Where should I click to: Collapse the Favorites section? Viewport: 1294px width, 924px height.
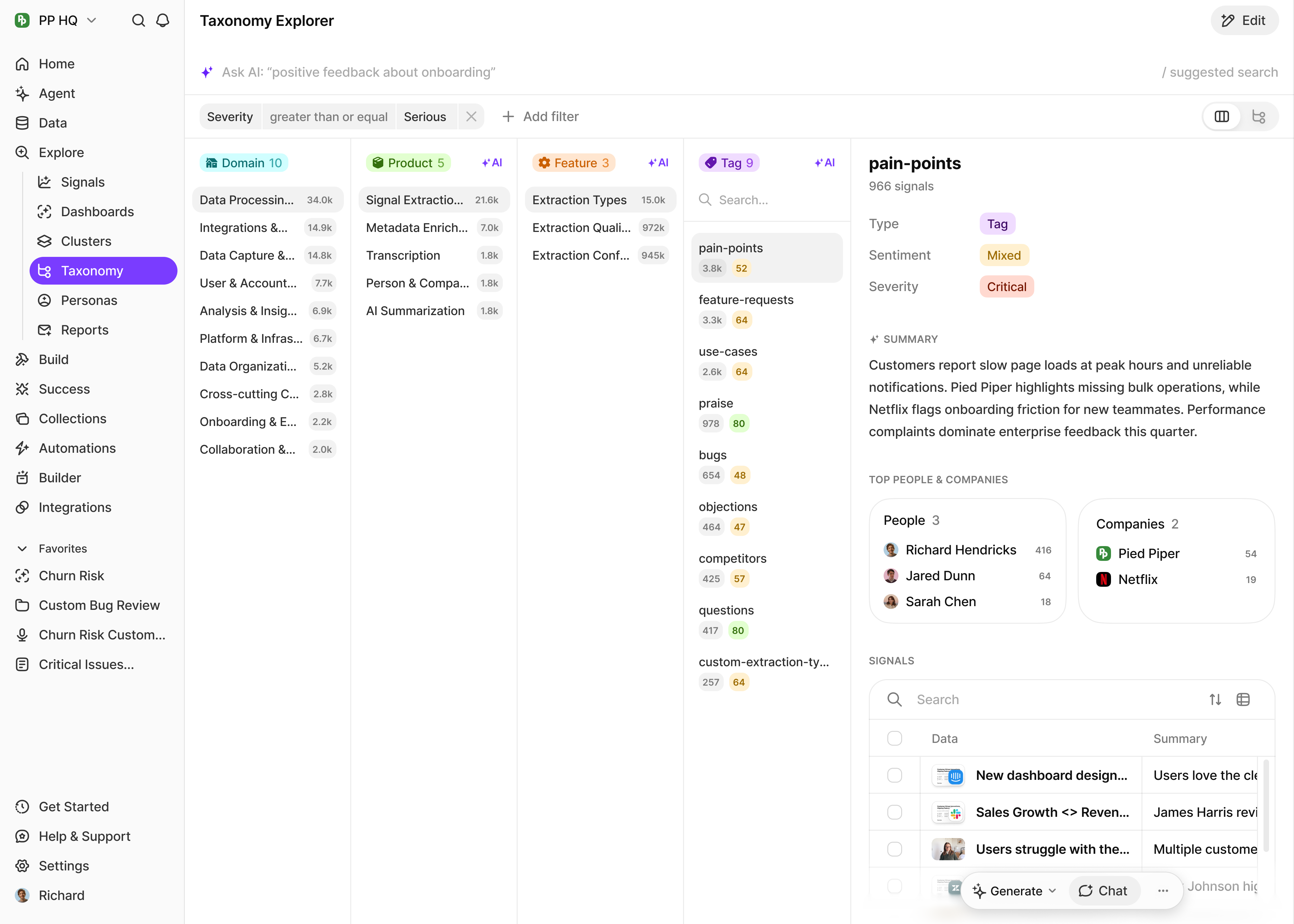(22, 549)
